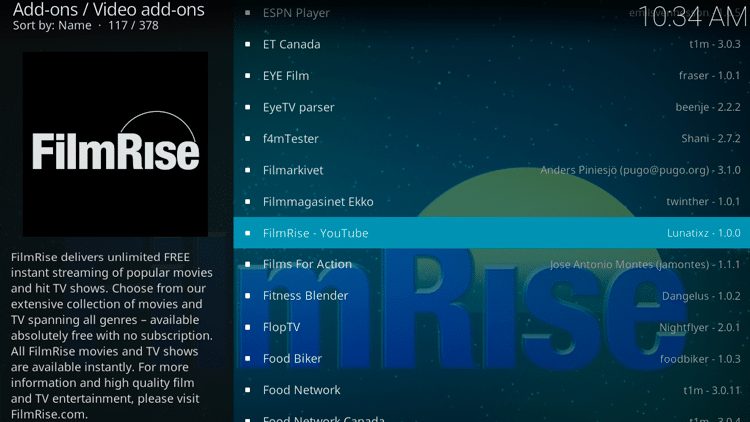Click bullet icon beside f4mTester
Viewport: 750px width, 422px height.
247,139
